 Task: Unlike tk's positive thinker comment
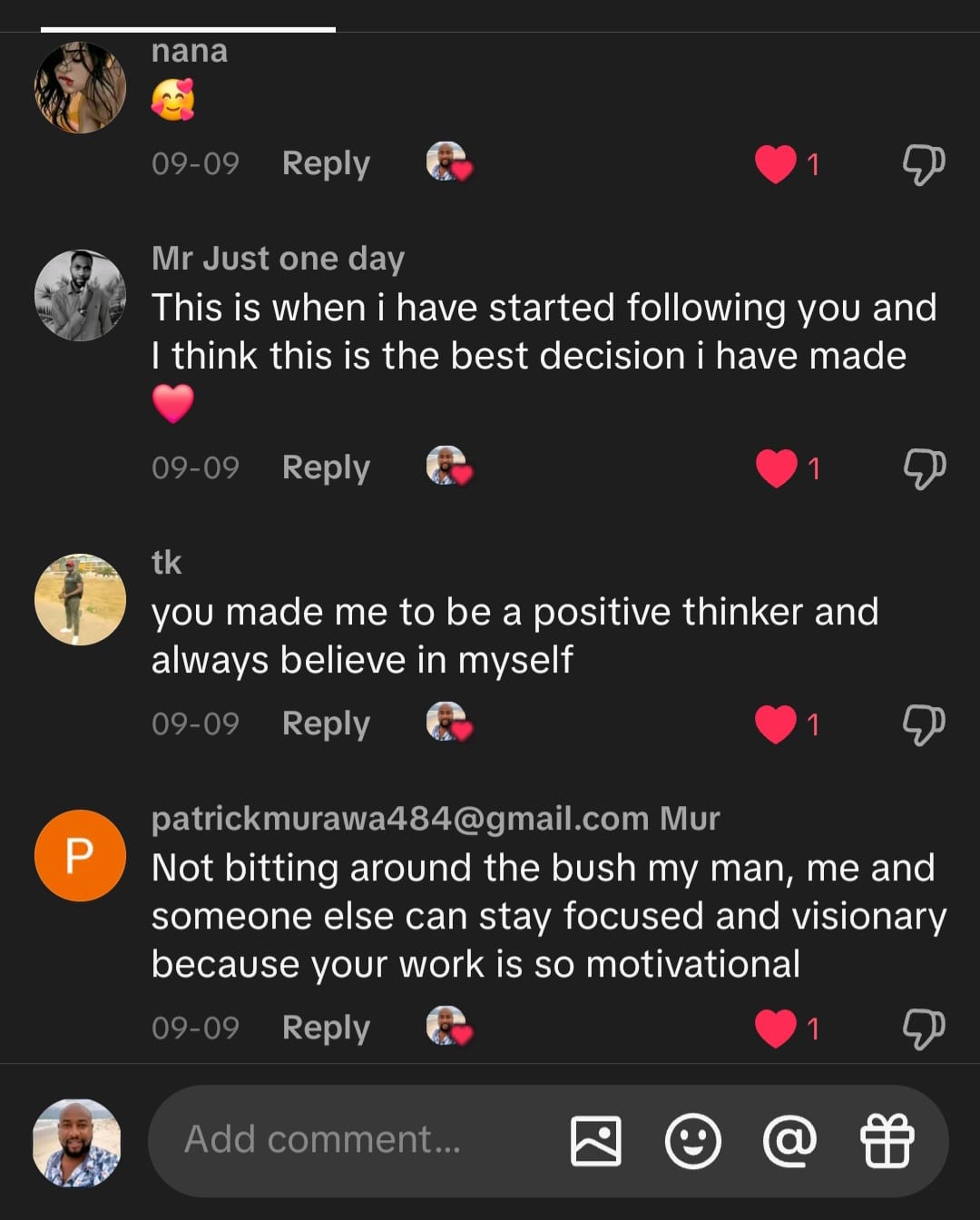(776, 724)
